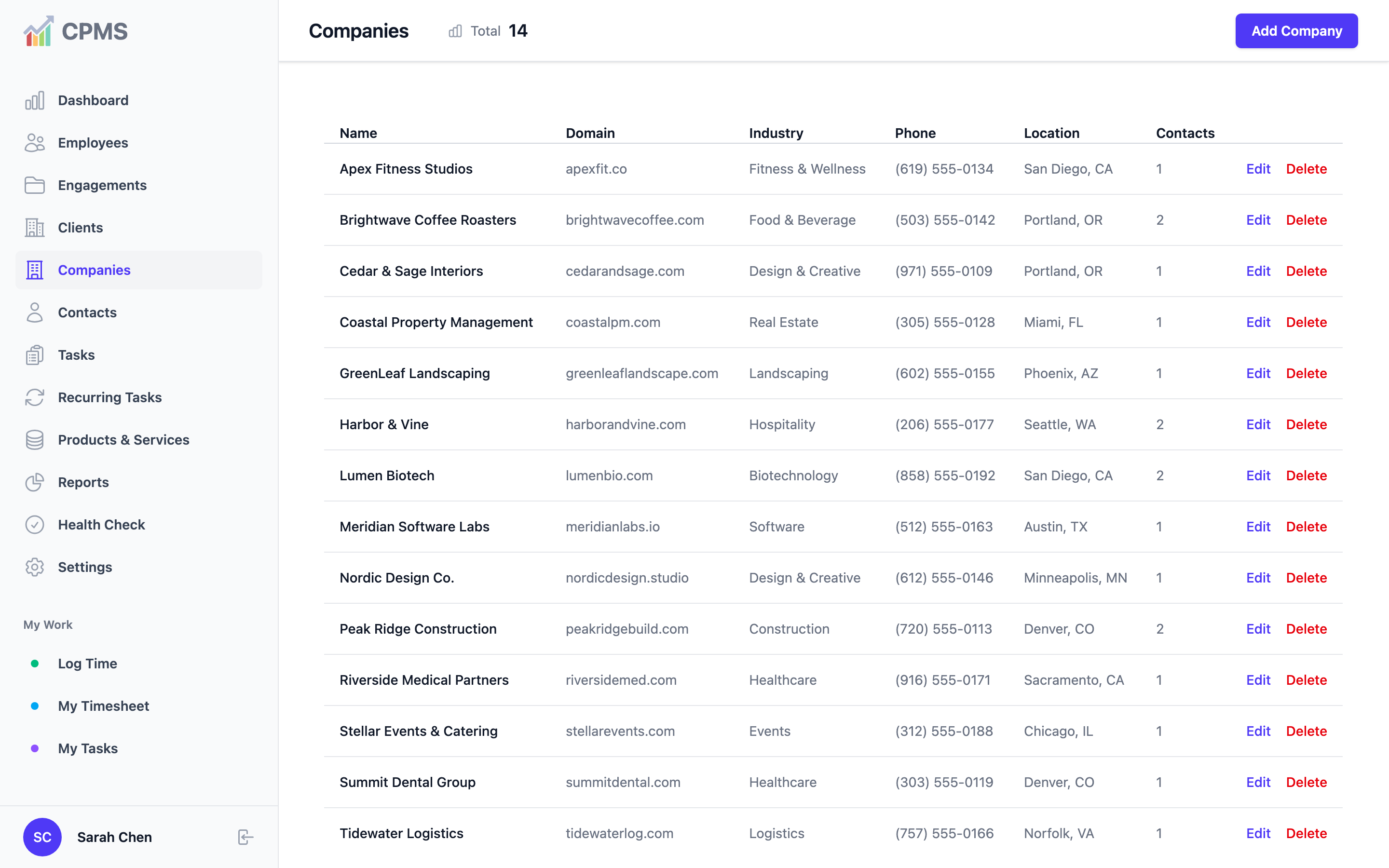Delete Apex Fitness Studios
Screen dimensions: 1389x868
pos(1307,169)
